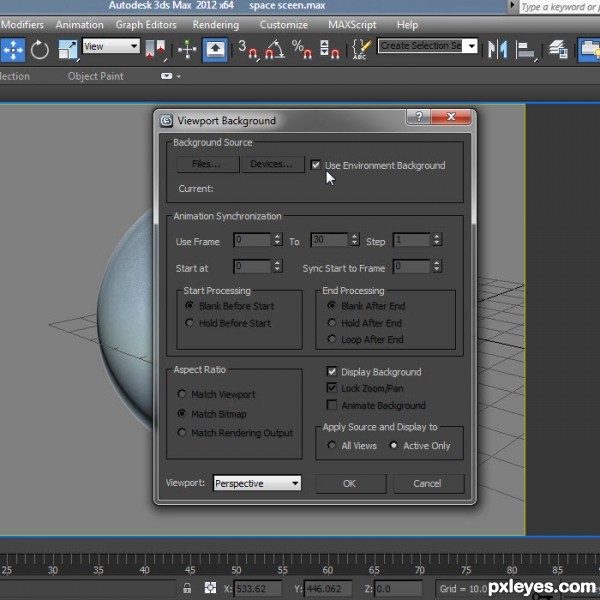
Task: Toggle Select and Manipulate tool
Action: point(187,50)
